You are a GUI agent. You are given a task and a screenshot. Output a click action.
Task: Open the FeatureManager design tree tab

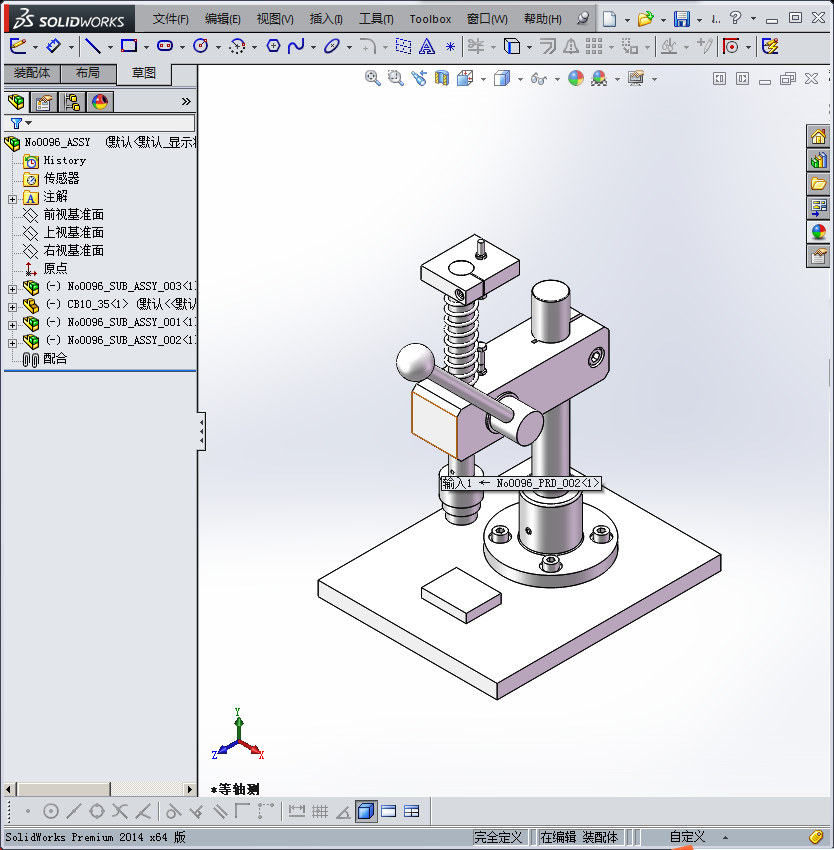tap(16, 101)
